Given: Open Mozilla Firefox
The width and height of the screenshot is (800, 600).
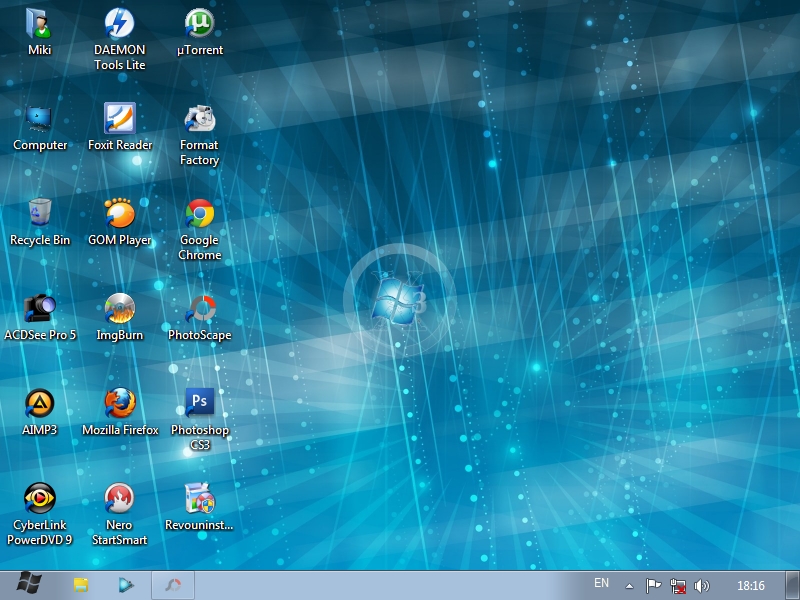Looking at the screenshot, I should coord(120,400).
